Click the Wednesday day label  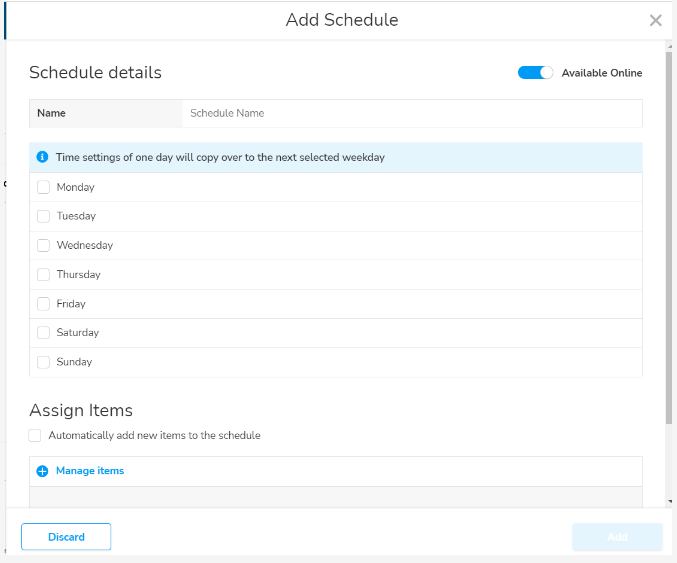pos(85,245)
